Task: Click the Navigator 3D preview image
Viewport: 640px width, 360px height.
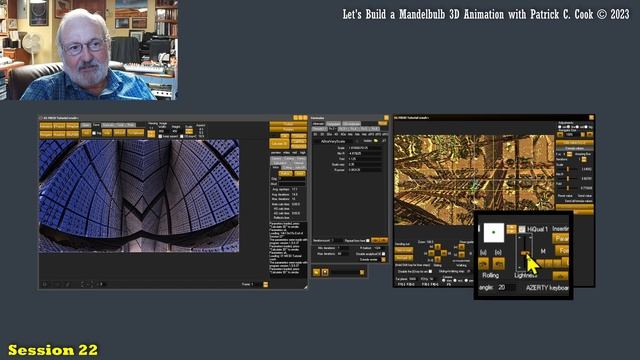Action: coord(474,180)
